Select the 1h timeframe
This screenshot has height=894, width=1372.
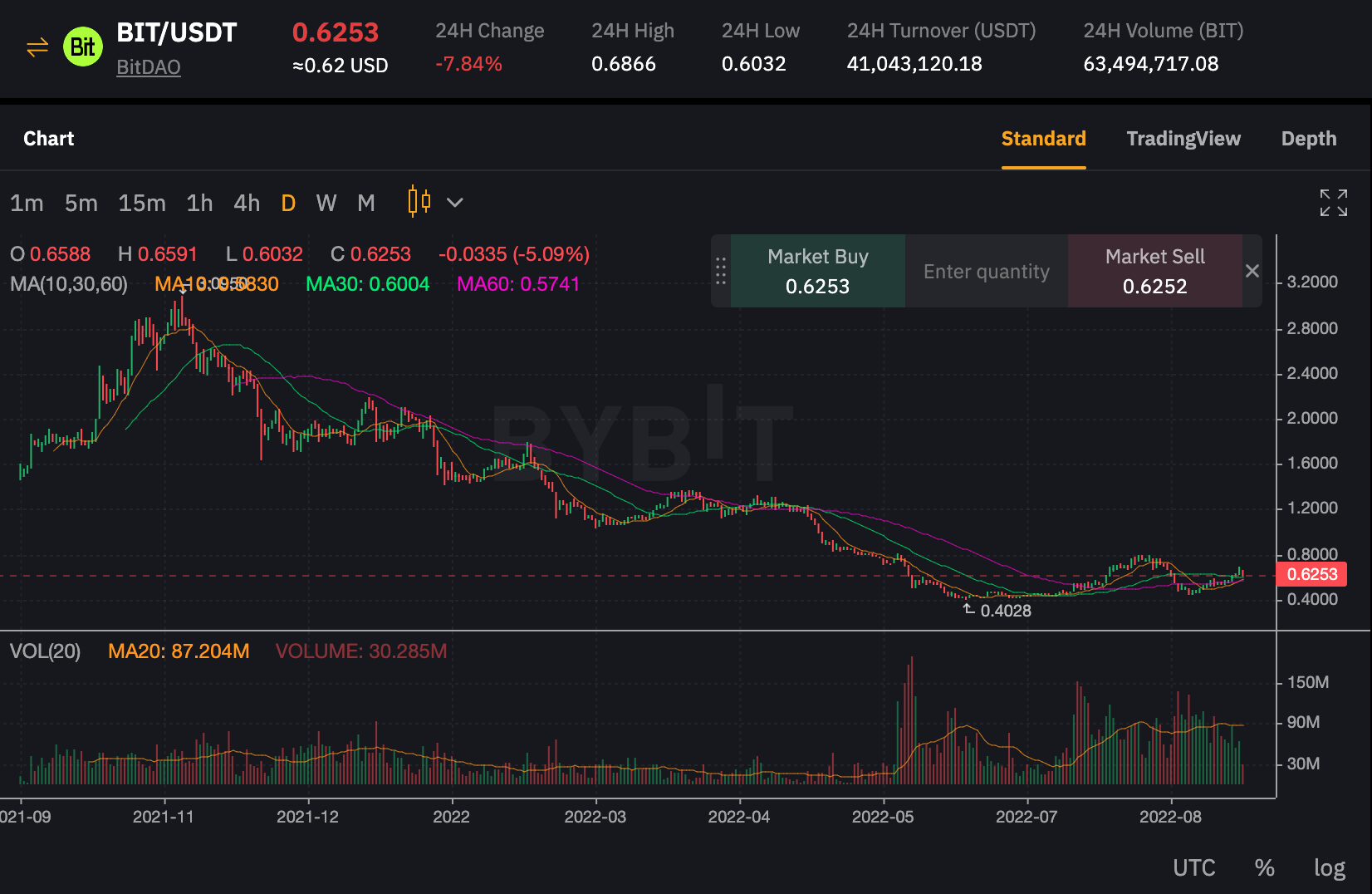[199, 203]
